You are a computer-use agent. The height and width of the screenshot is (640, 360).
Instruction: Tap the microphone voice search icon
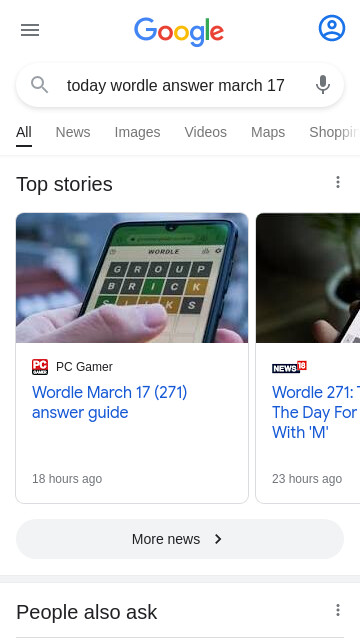point(322,85)
